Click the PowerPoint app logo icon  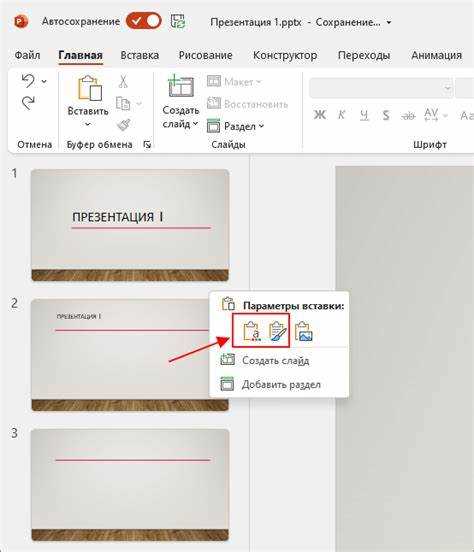21,22
